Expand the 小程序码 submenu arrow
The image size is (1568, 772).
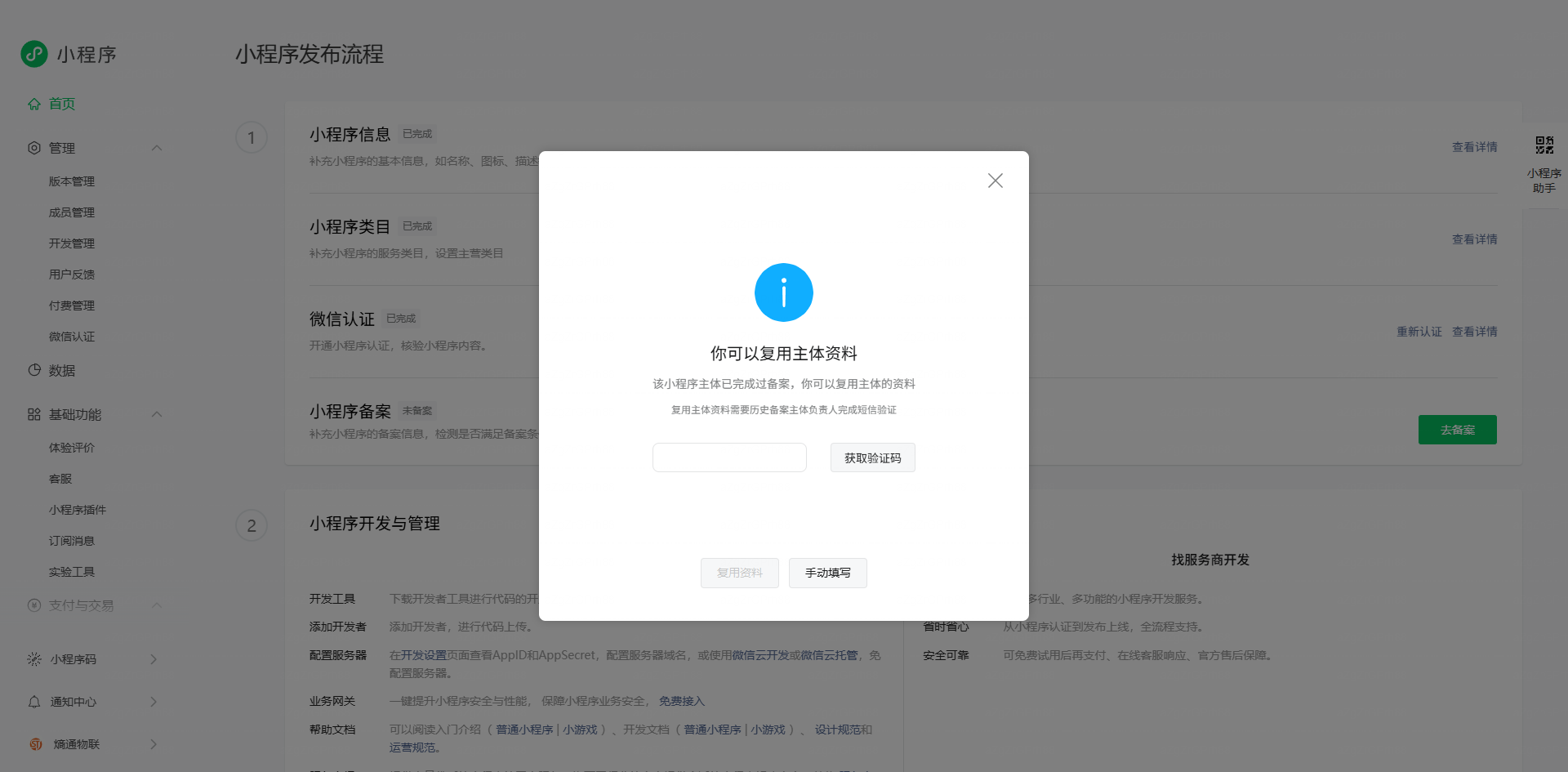pos(154,659)
